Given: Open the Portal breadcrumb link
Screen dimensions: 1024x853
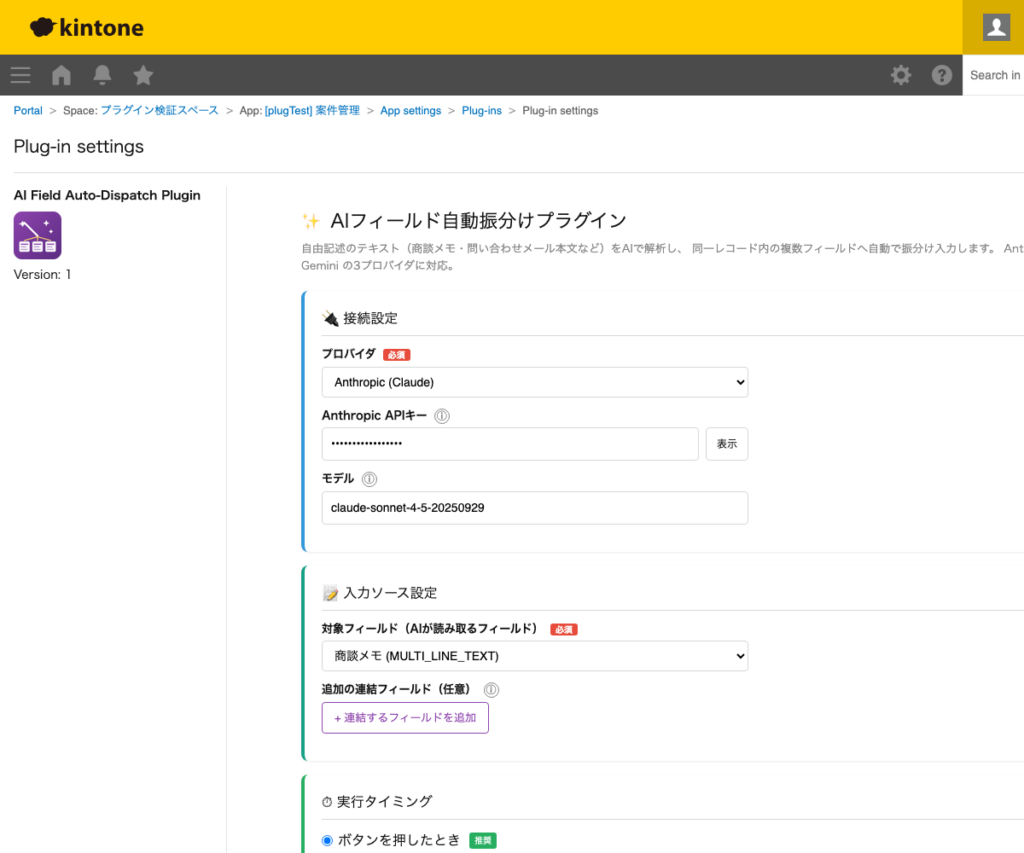Looking at the screenshot, I should [x=27, y=110].
